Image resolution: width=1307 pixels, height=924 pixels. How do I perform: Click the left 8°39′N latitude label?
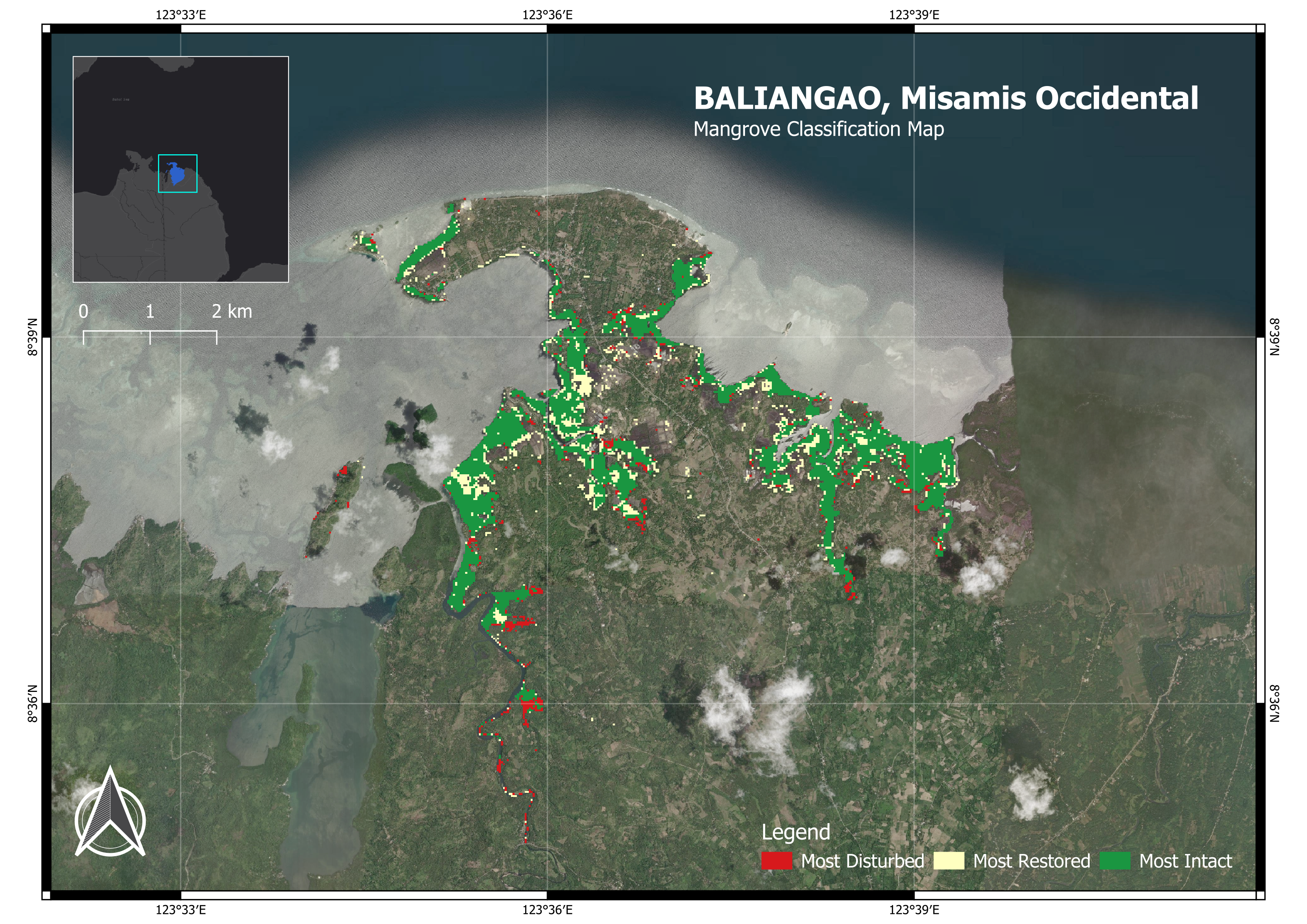tap(32, 337)
